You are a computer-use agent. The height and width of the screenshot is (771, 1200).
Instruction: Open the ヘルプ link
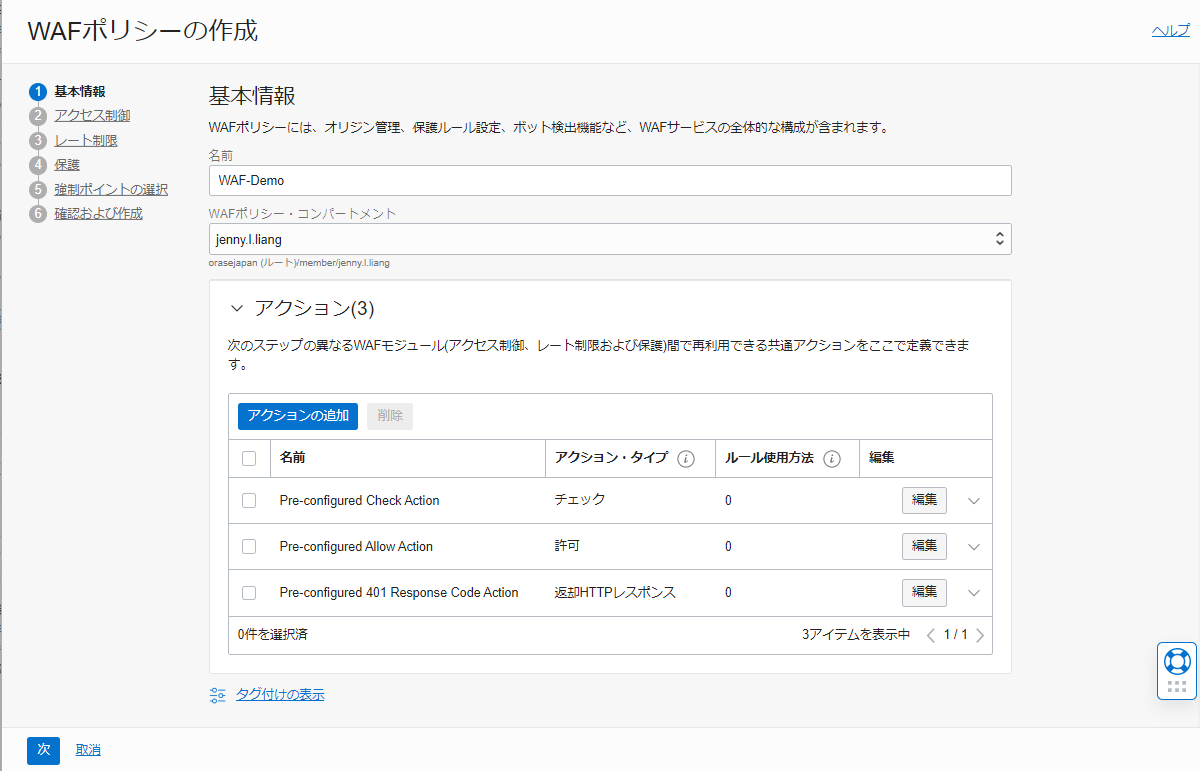coord(1170,31)
